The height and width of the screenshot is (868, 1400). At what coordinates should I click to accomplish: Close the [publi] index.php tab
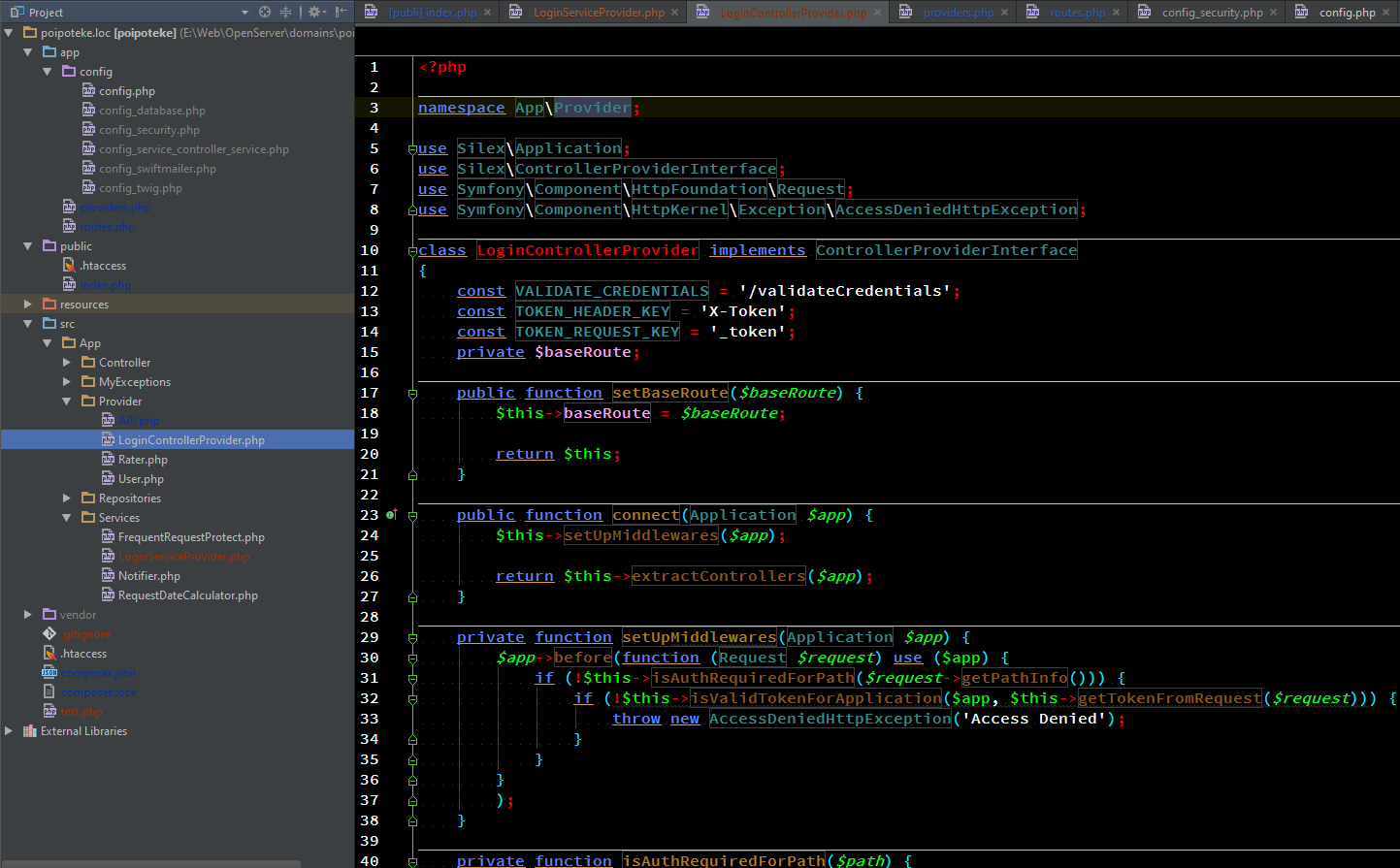(x=487, y=13)
